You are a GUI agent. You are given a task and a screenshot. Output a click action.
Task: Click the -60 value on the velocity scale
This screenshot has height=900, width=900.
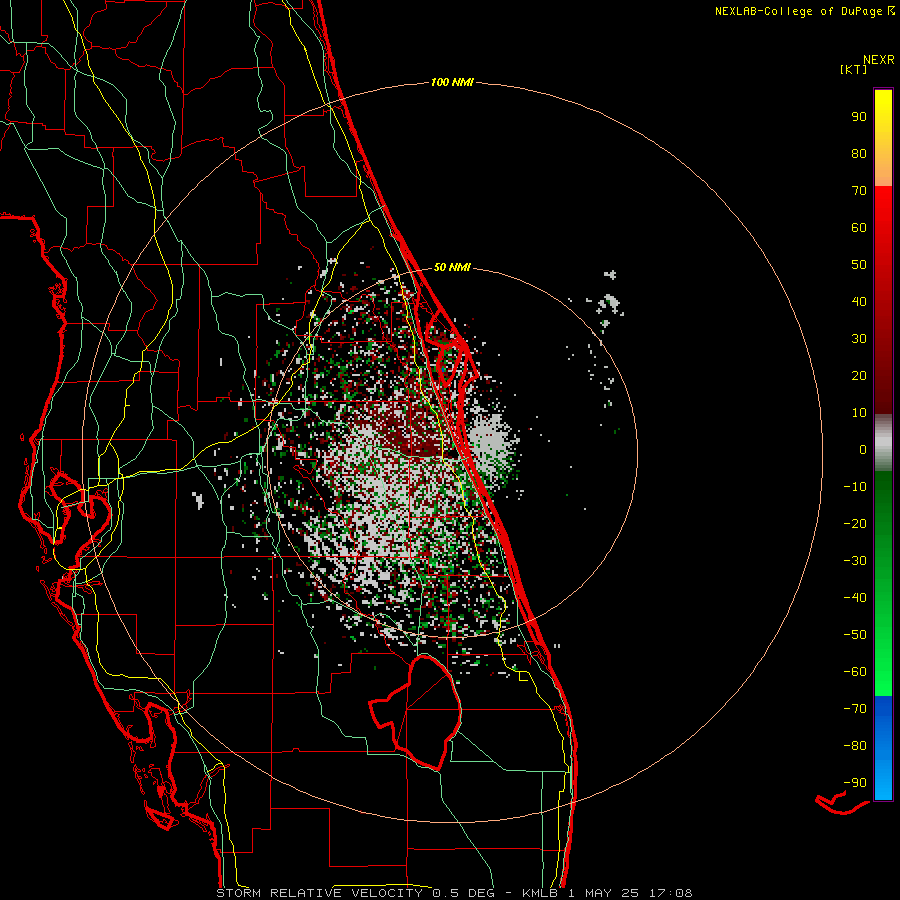[x=855, y=672]
